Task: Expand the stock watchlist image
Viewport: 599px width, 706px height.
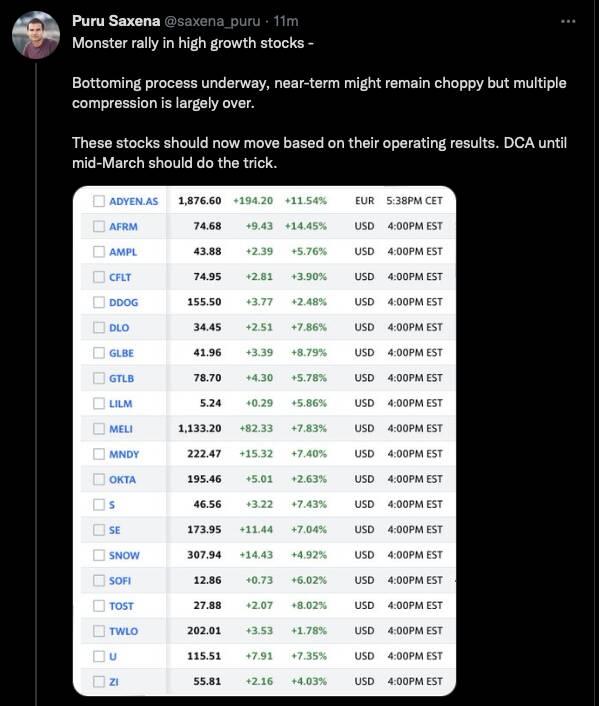Action: [264, 441]
